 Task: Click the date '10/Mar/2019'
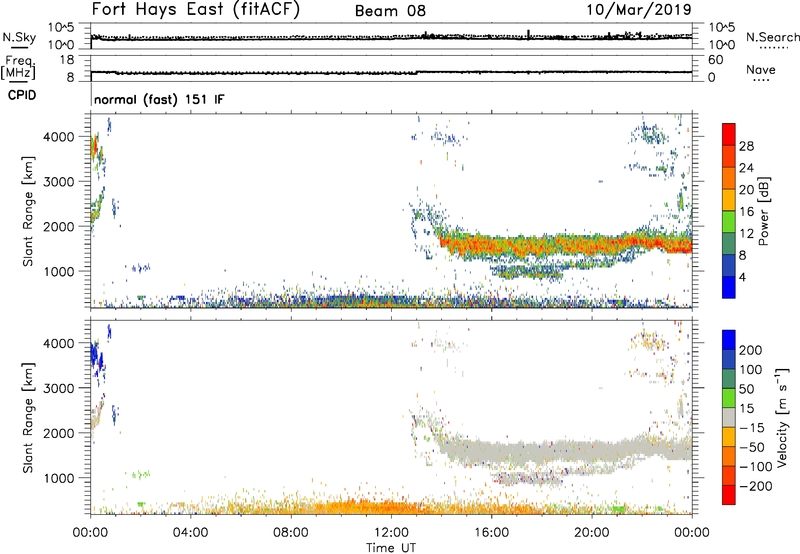pyautogui.click(x=639, y=9)
